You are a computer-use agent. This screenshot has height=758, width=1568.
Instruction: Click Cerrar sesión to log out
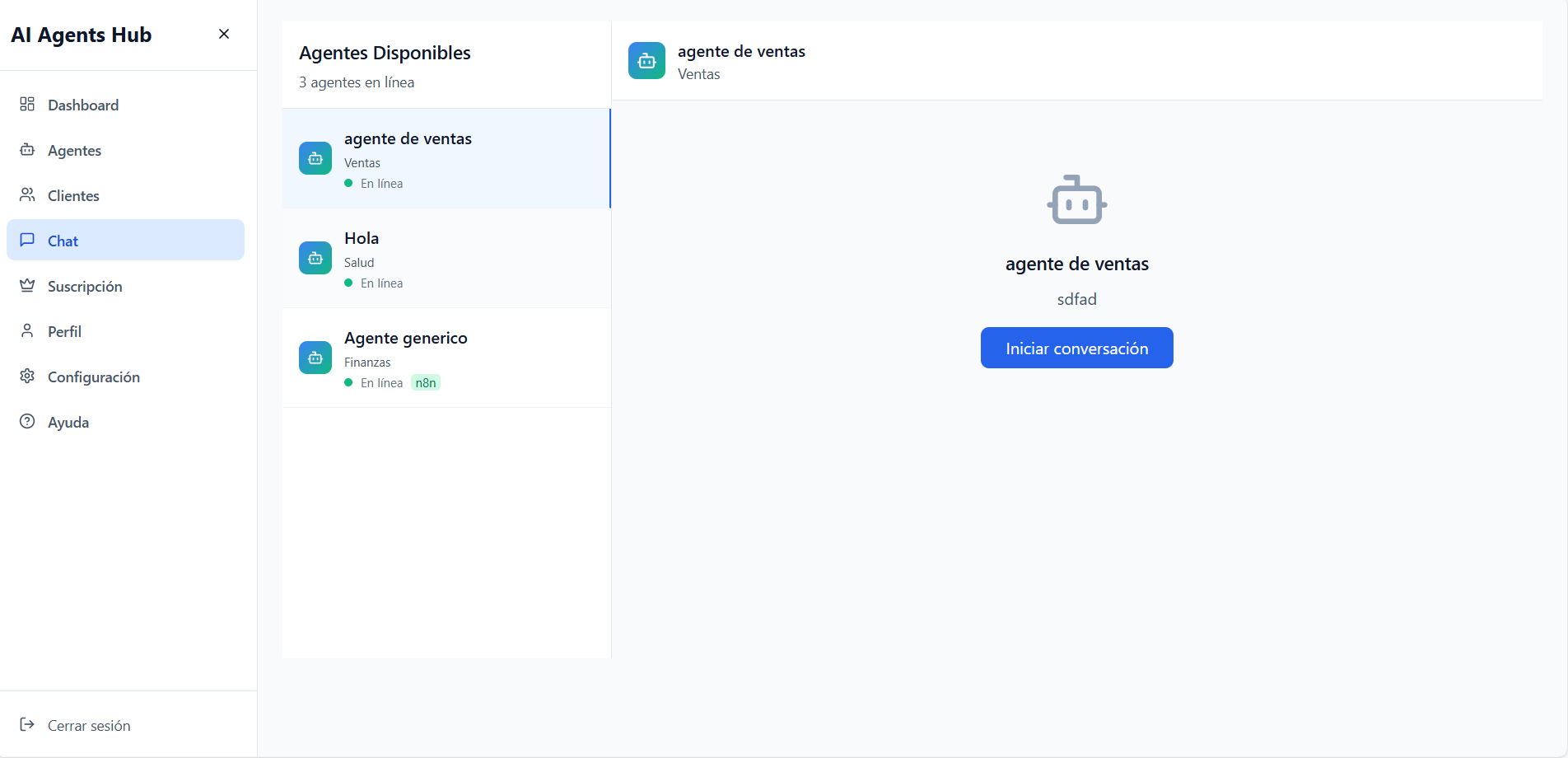point(125,725)
